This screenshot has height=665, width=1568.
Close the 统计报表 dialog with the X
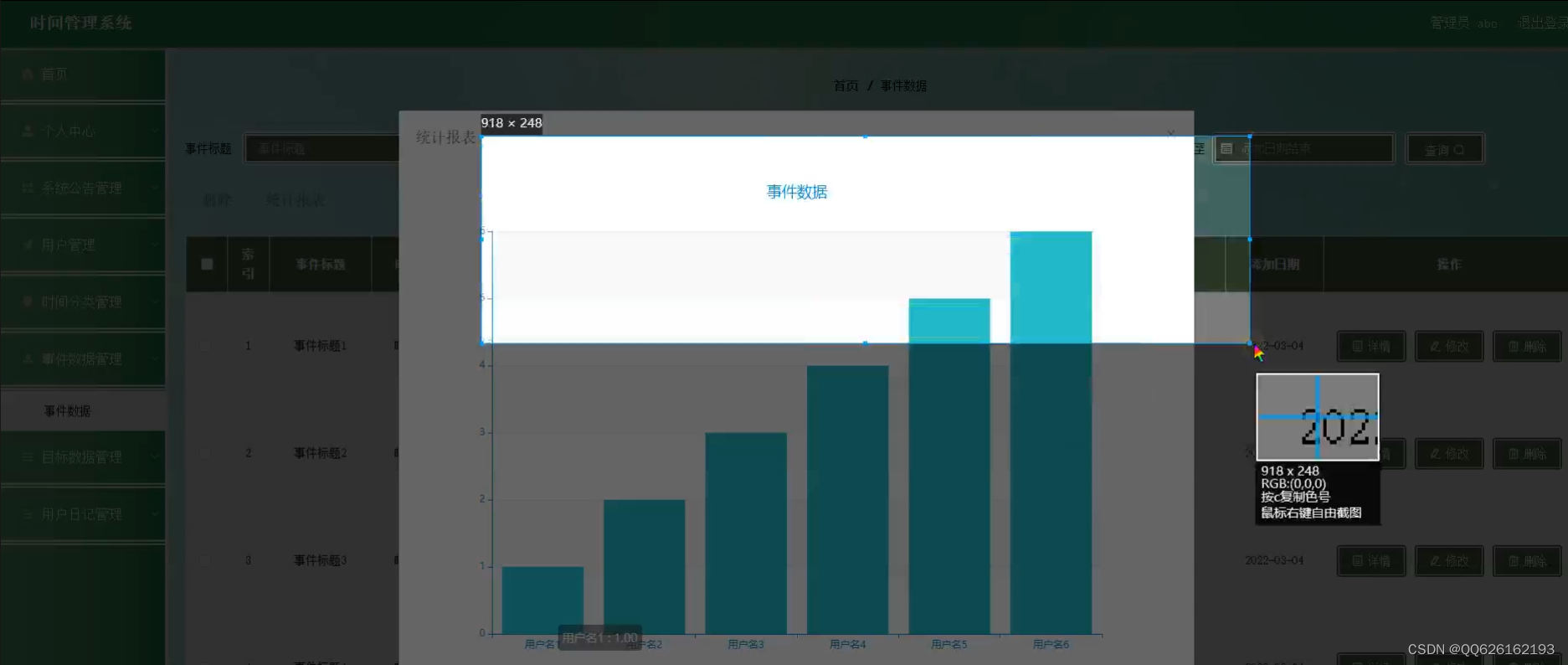(1171, 134)
